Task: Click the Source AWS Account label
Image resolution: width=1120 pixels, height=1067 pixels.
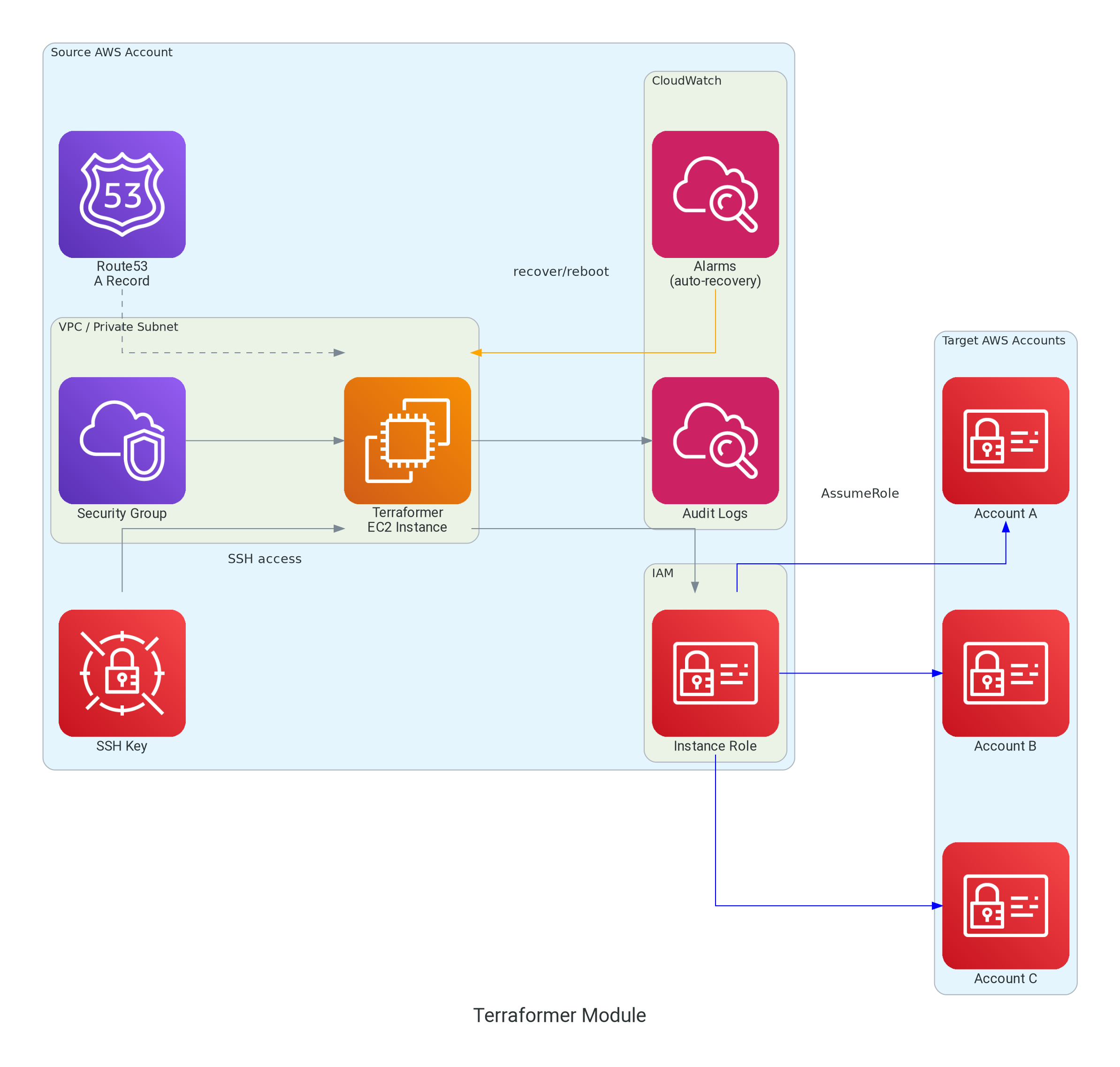Action: 112,53
